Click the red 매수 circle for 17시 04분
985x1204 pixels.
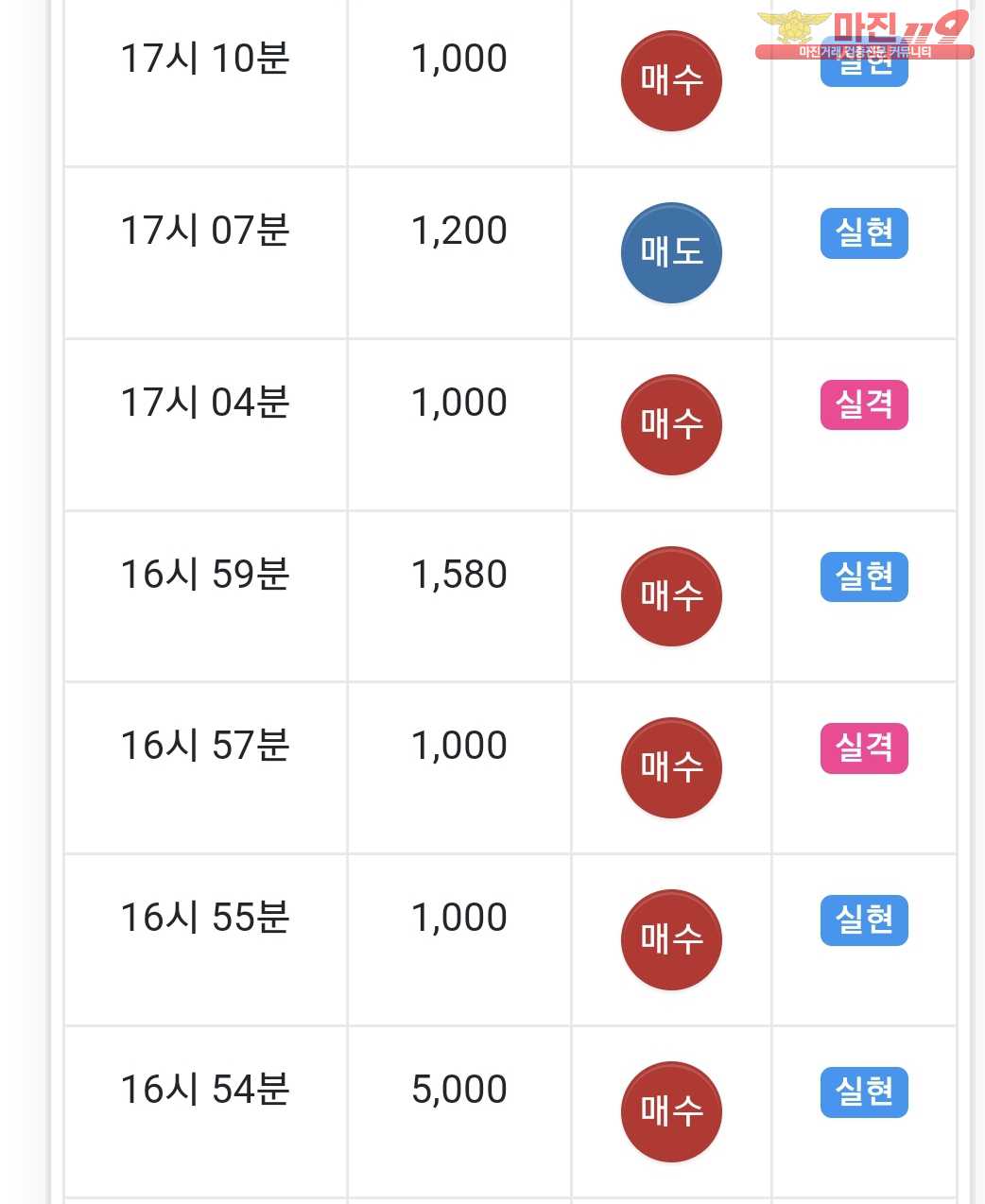coord(671,425)
